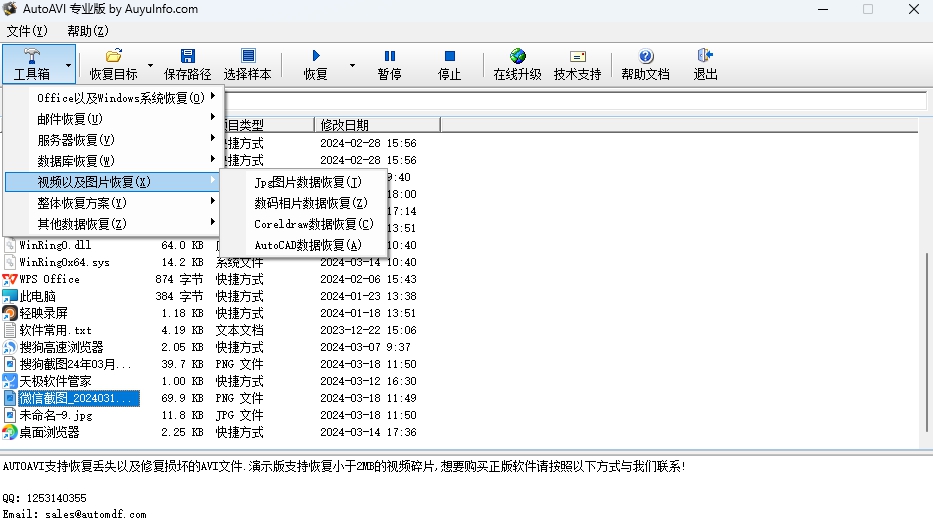Sort by 修改日期 column header
This screenshot has height=521, width=933.
pos(377,125)
